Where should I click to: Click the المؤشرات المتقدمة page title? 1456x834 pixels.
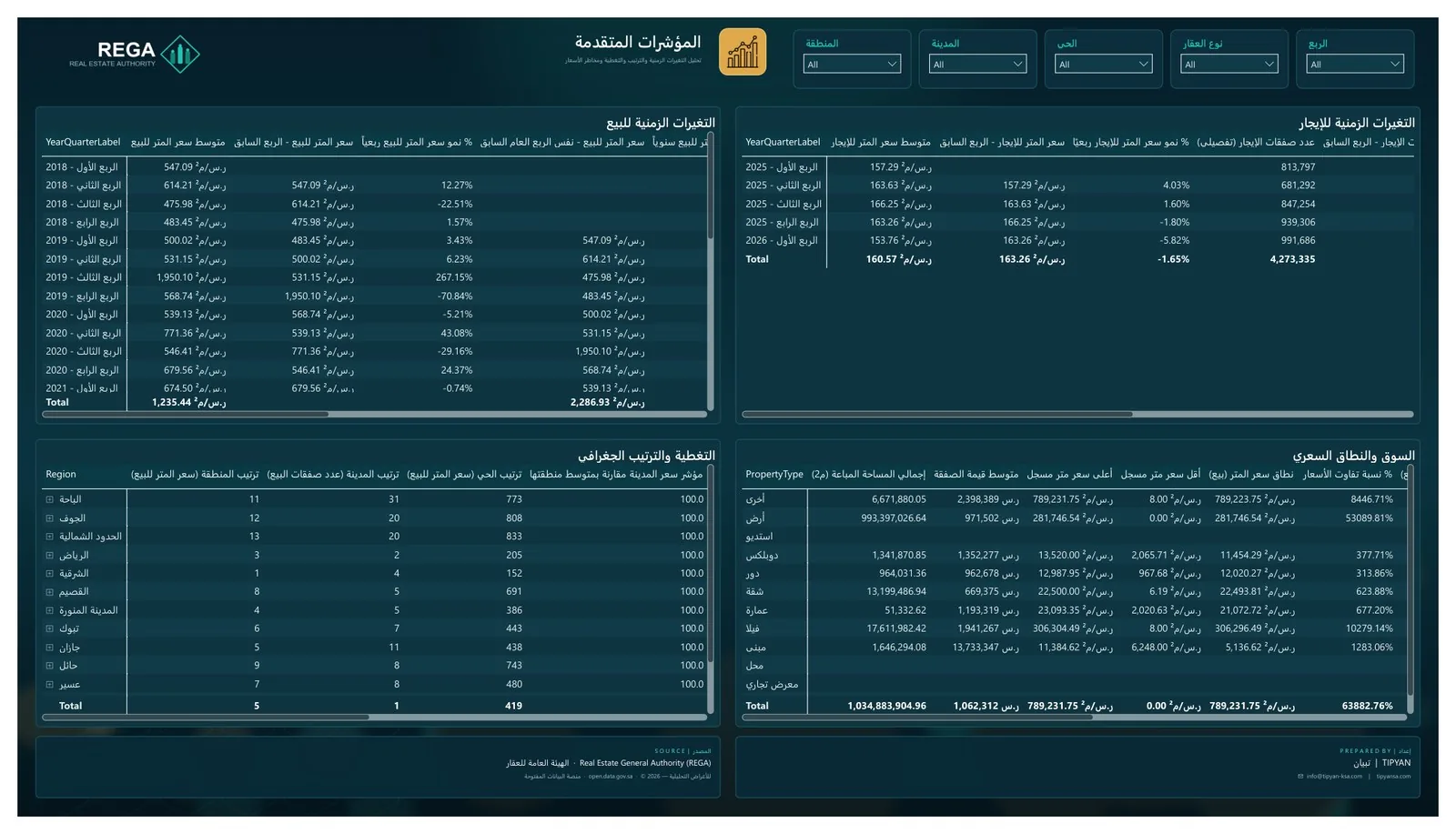coord(638,42)
